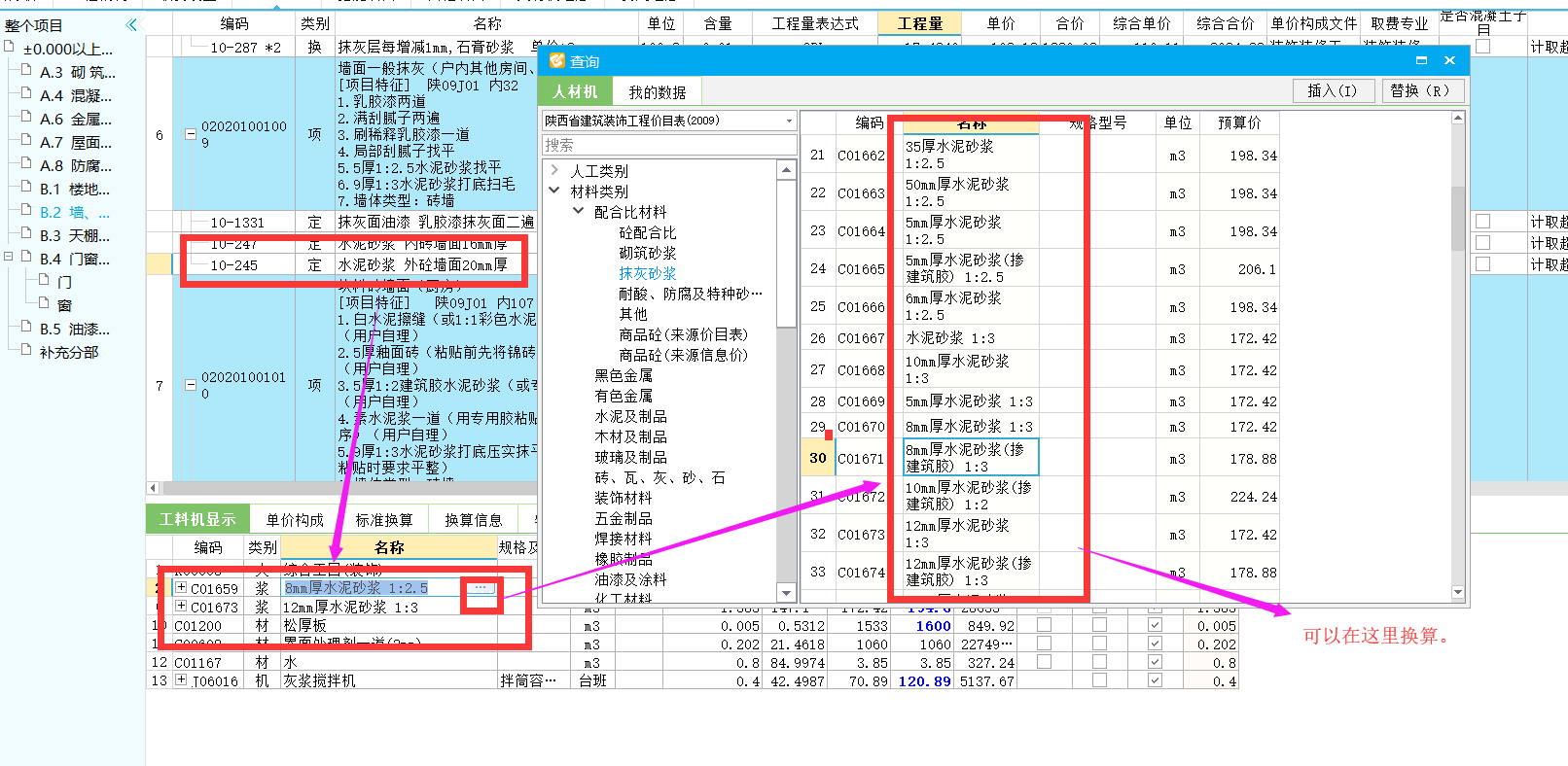Click the query results vertical scrollbar thumb
Viewport: 1568px width, 766px height.
(1457, 219)
